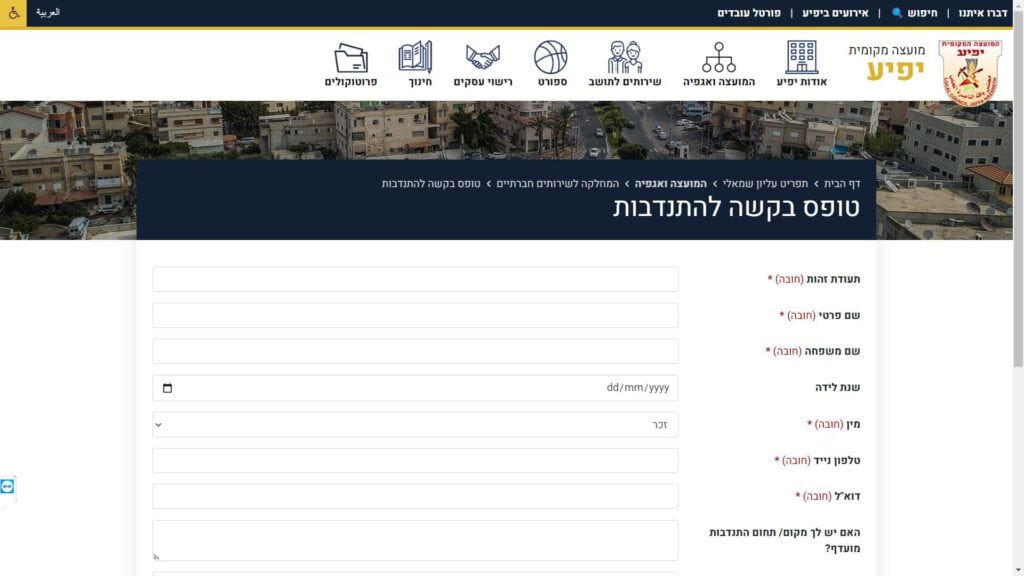Image resolution: width=1024 pixels, height=576 pixels.
Task: Click the יפיע council logo emblem
Action: pyautogui.click(x=968, y=72)
